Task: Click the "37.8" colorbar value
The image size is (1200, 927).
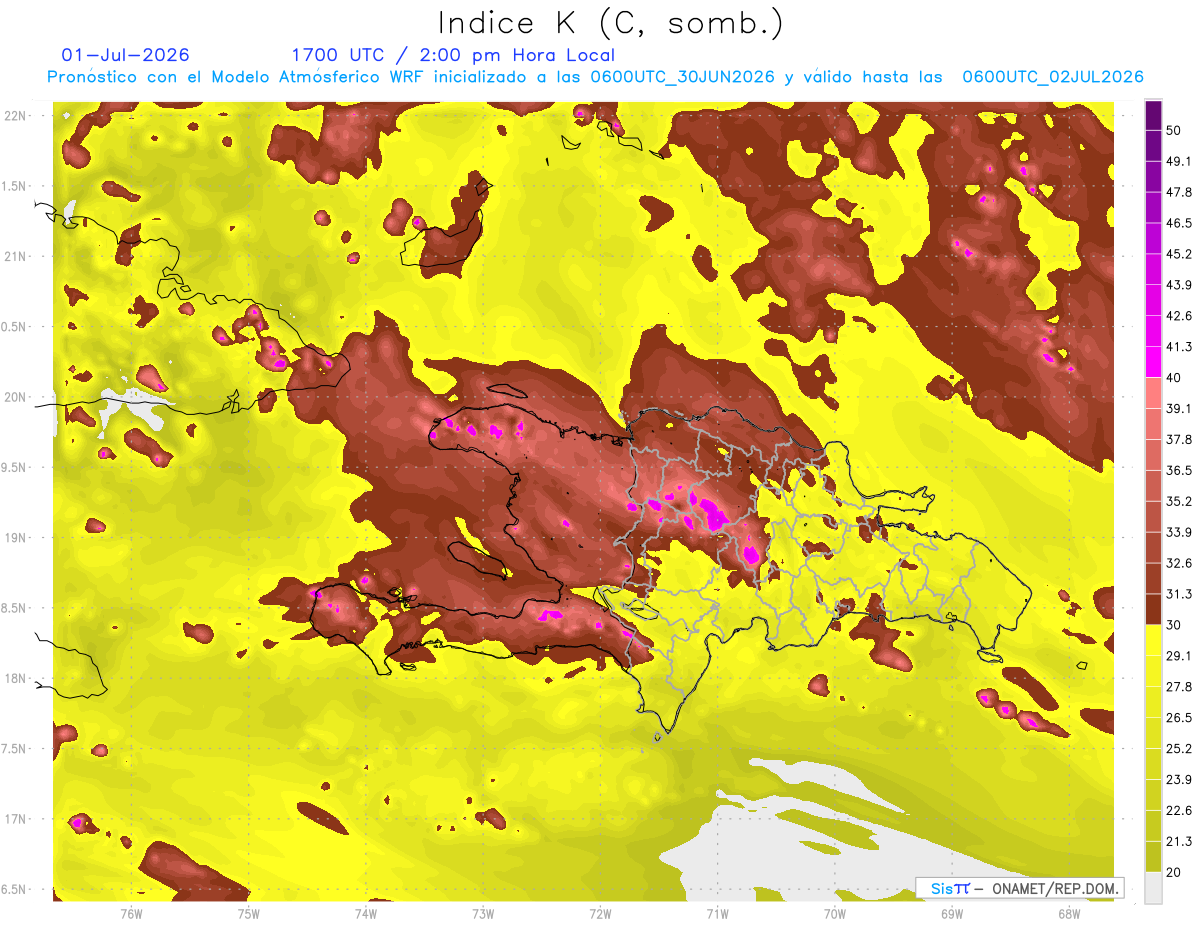Action: click(x=1179, y=440)
